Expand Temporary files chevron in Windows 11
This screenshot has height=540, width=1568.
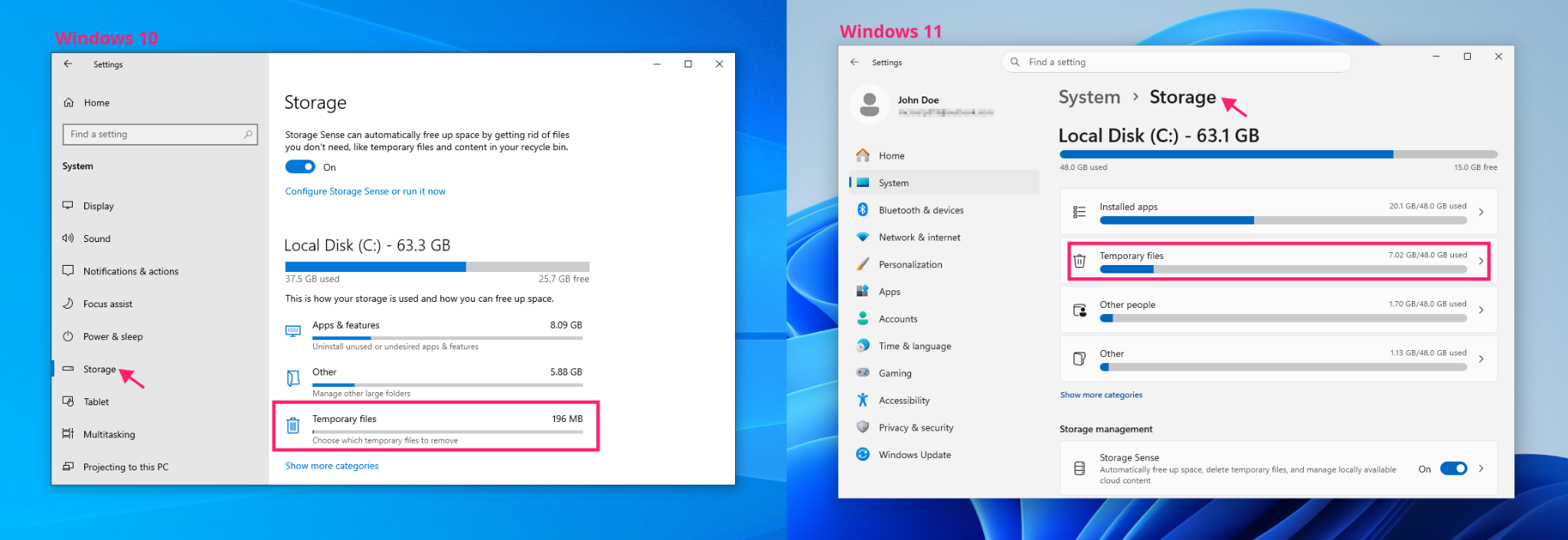pos(1481,261)
